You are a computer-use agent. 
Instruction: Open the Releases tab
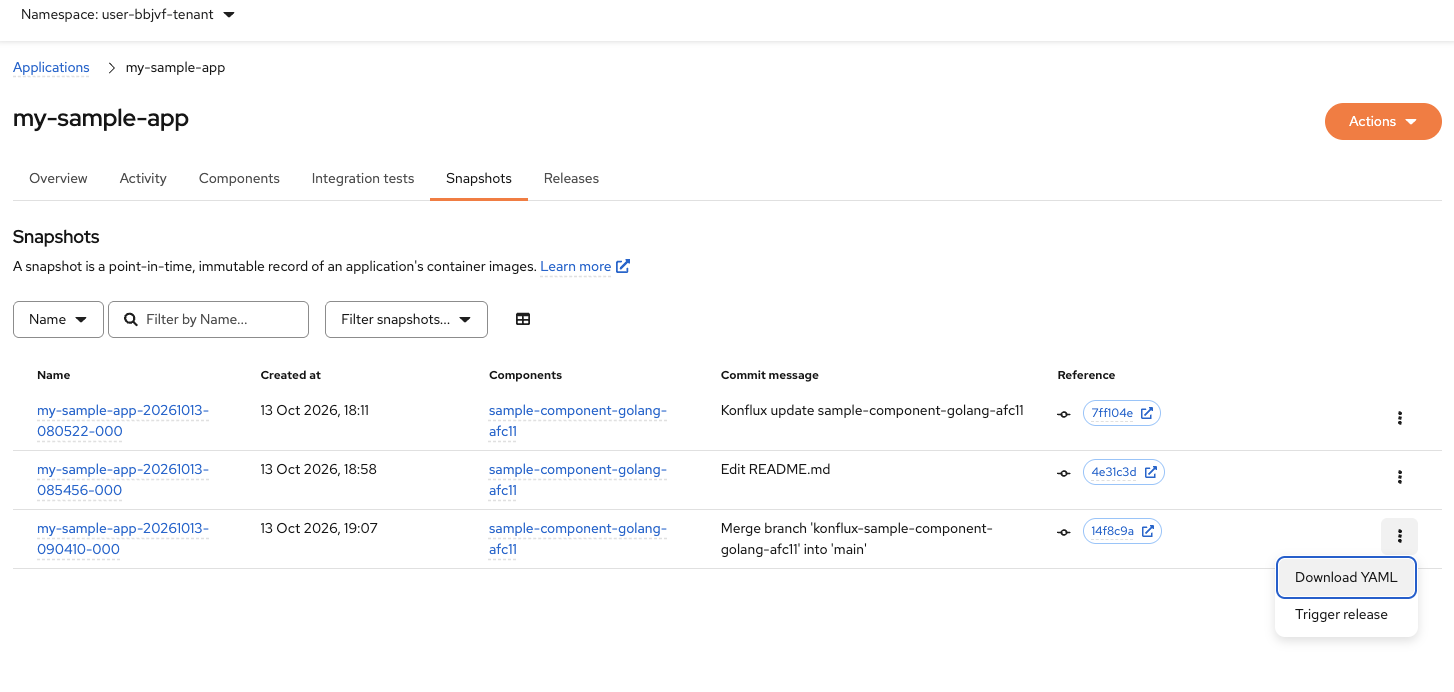click(571, 178)
